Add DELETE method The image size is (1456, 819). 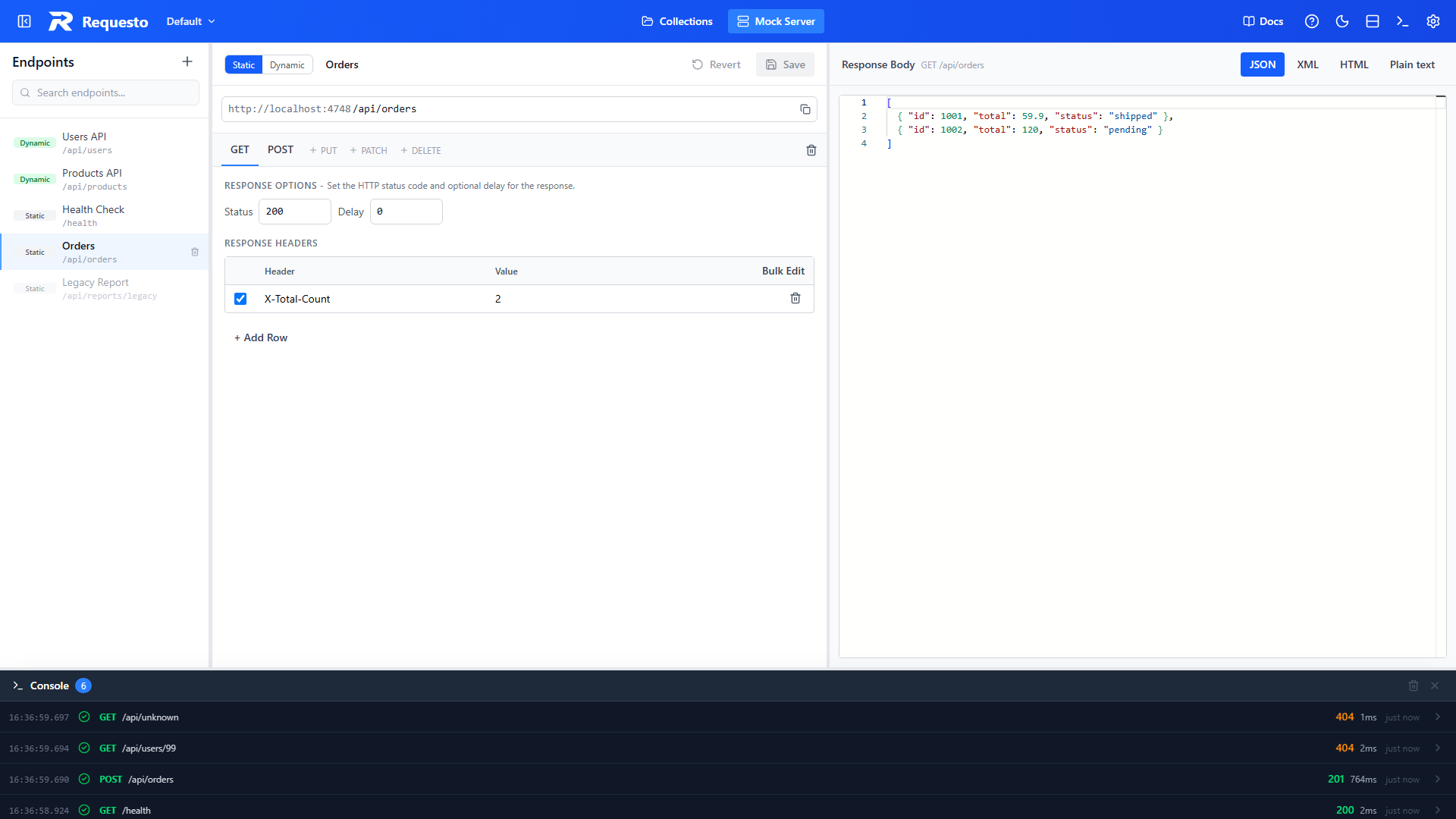click(x=421, y=150)
